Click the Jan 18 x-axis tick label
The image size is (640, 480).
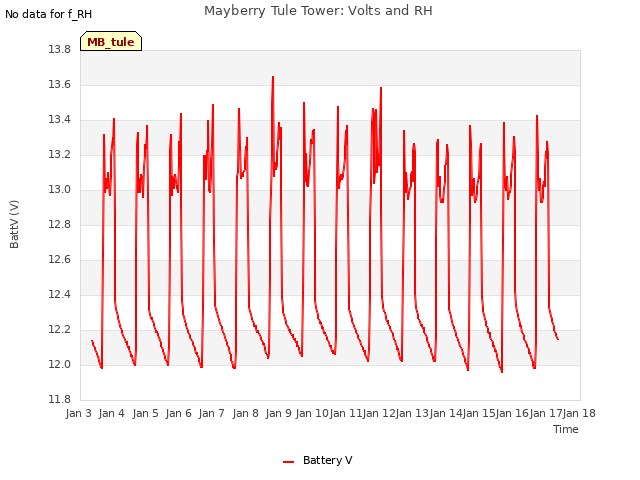[580, 413]
